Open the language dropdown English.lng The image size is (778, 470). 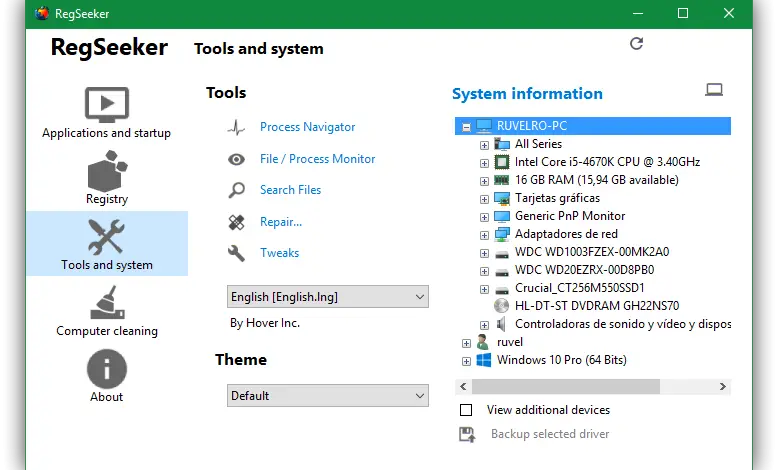click(327, 297)
